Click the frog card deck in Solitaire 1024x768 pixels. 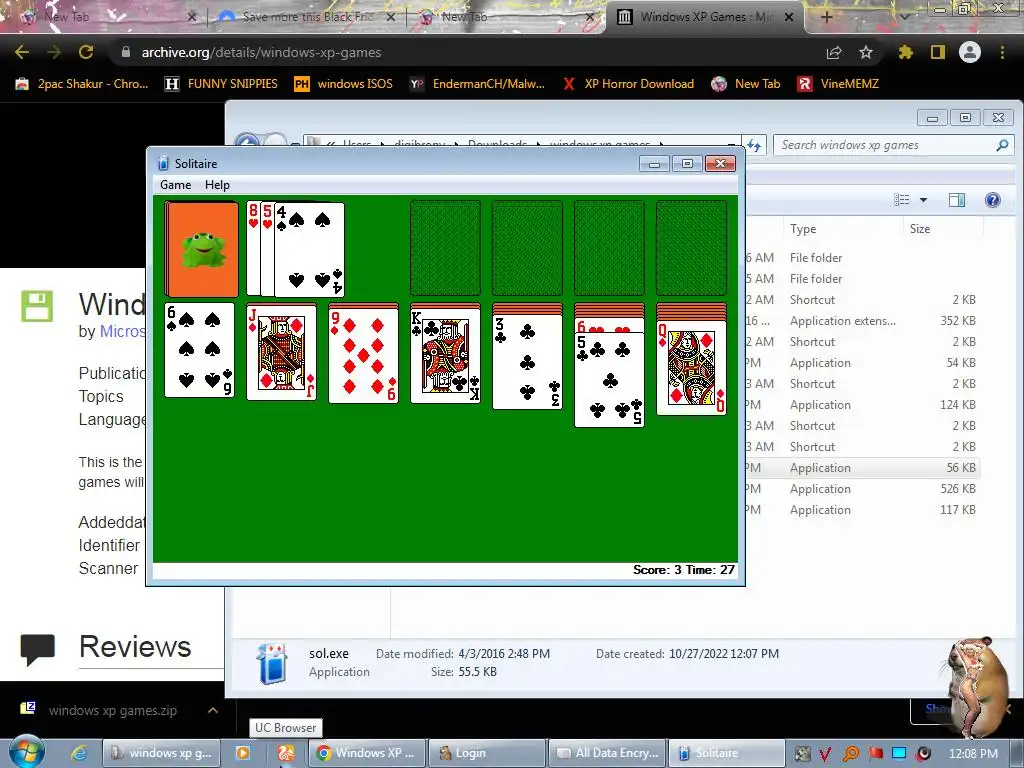coord(202,249)
